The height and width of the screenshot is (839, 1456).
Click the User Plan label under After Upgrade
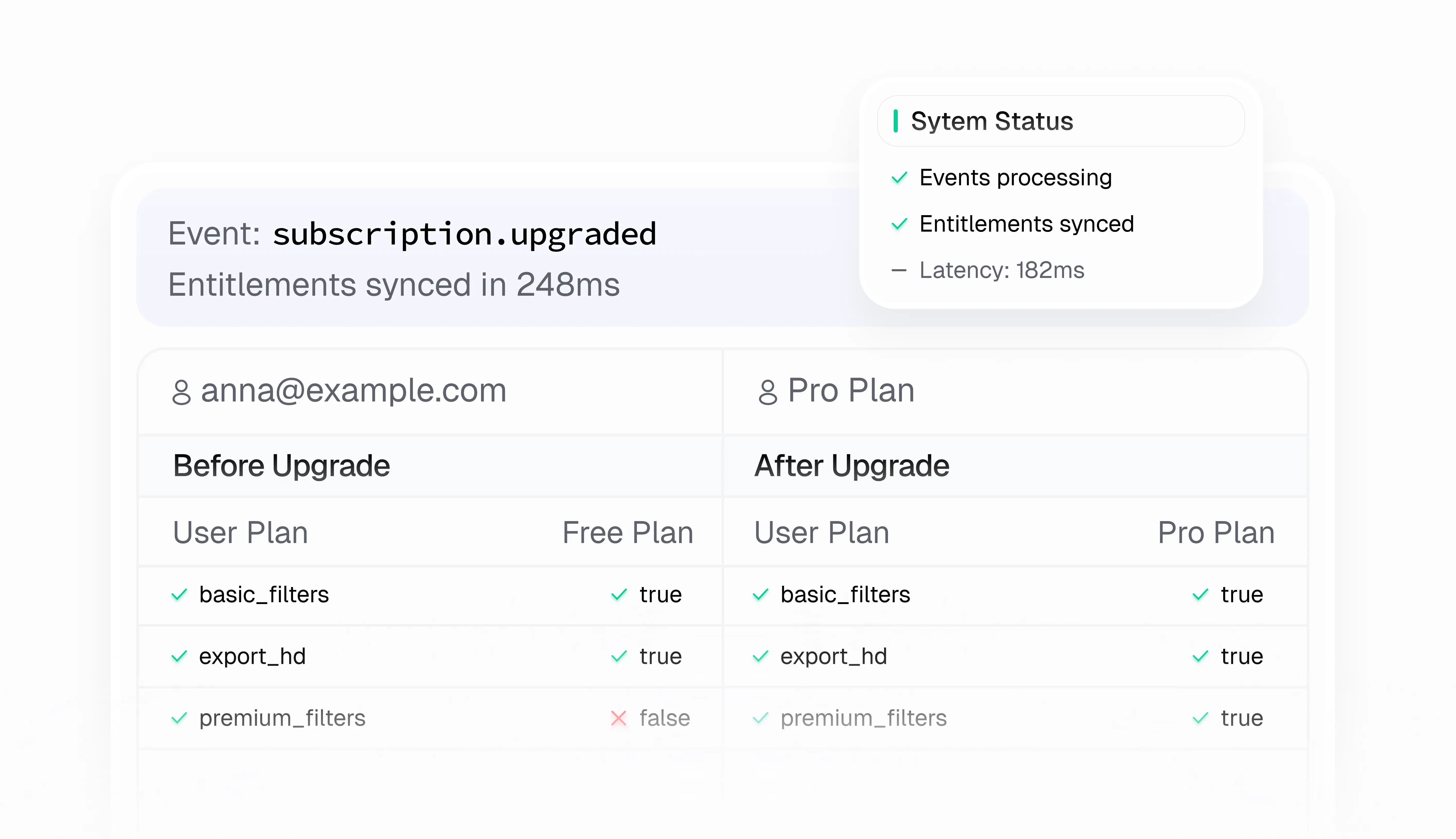822,532
